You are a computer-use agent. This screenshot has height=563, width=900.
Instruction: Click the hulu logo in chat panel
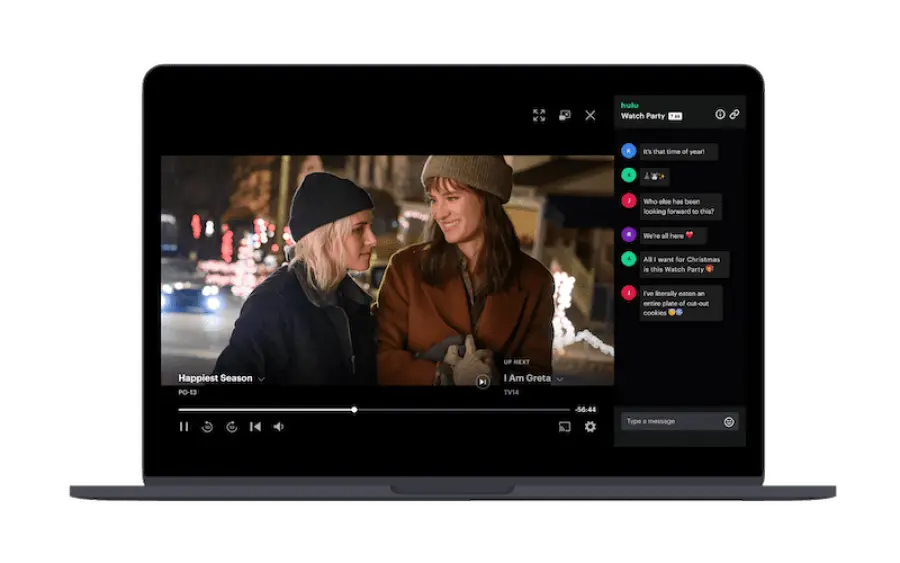click(629, 105)
